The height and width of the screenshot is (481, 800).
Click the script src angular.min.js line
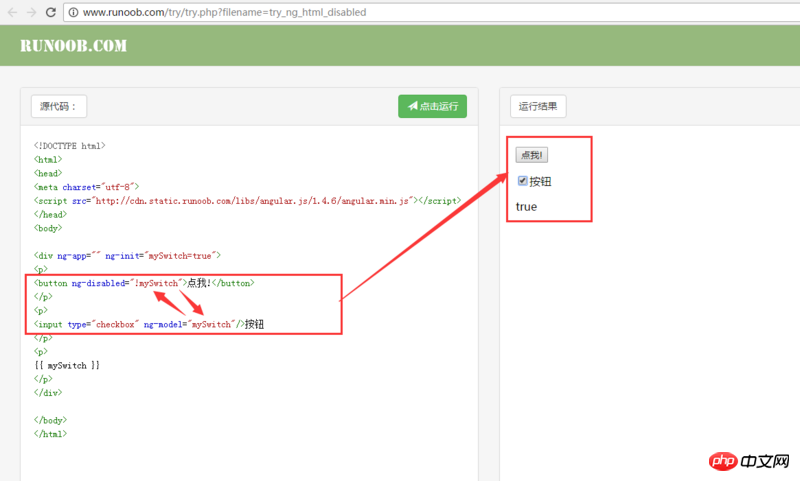247,201
